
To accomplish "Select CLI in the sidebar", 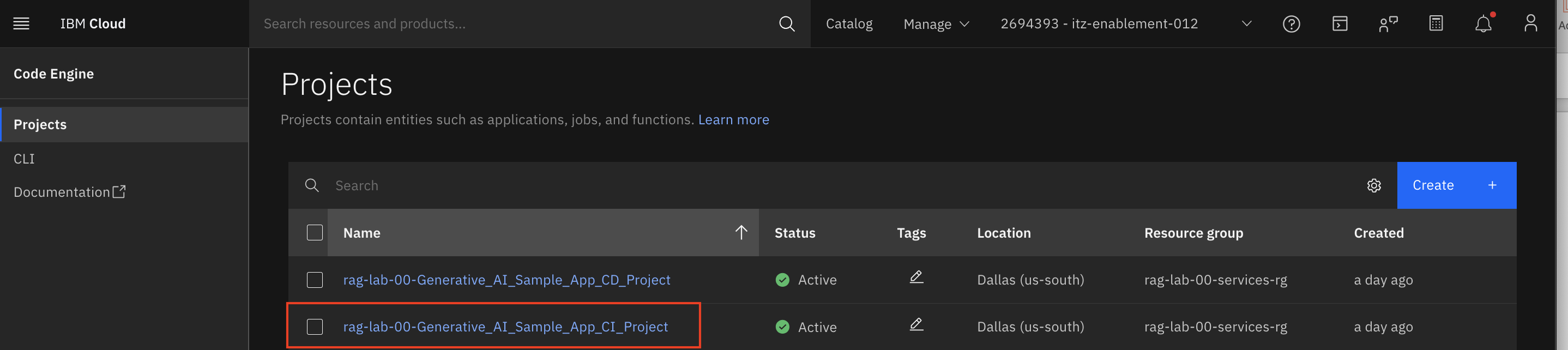I will pyautogui.click(x=25, y=159).
